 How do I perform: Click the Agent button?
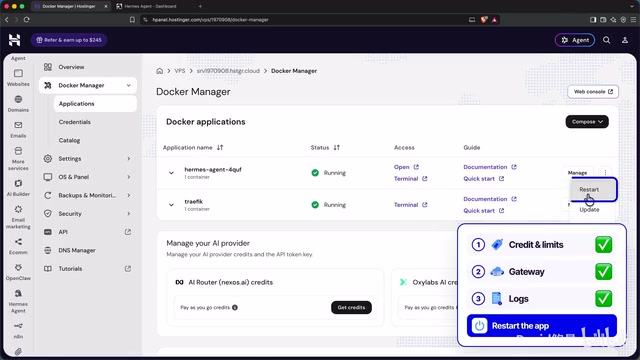575,40
